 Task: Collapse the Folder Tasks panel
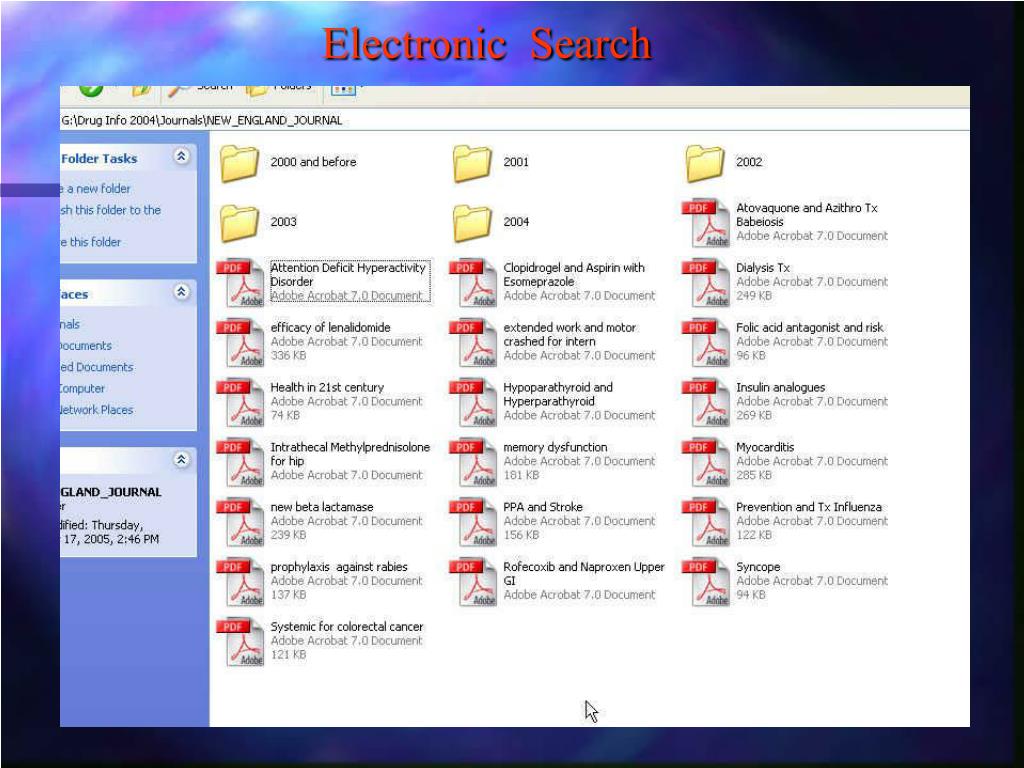coord(181,158)
